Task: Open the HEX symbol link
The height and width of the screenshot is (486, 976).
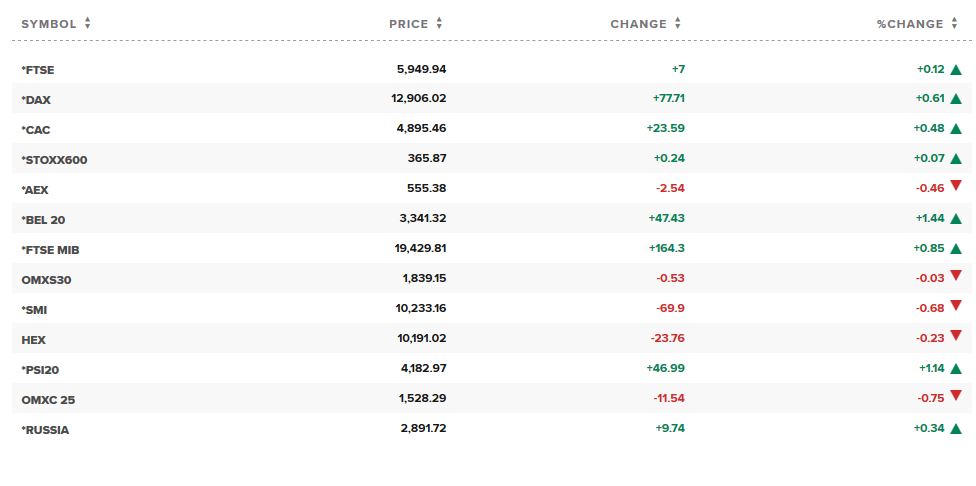Action: click(34, 340)
